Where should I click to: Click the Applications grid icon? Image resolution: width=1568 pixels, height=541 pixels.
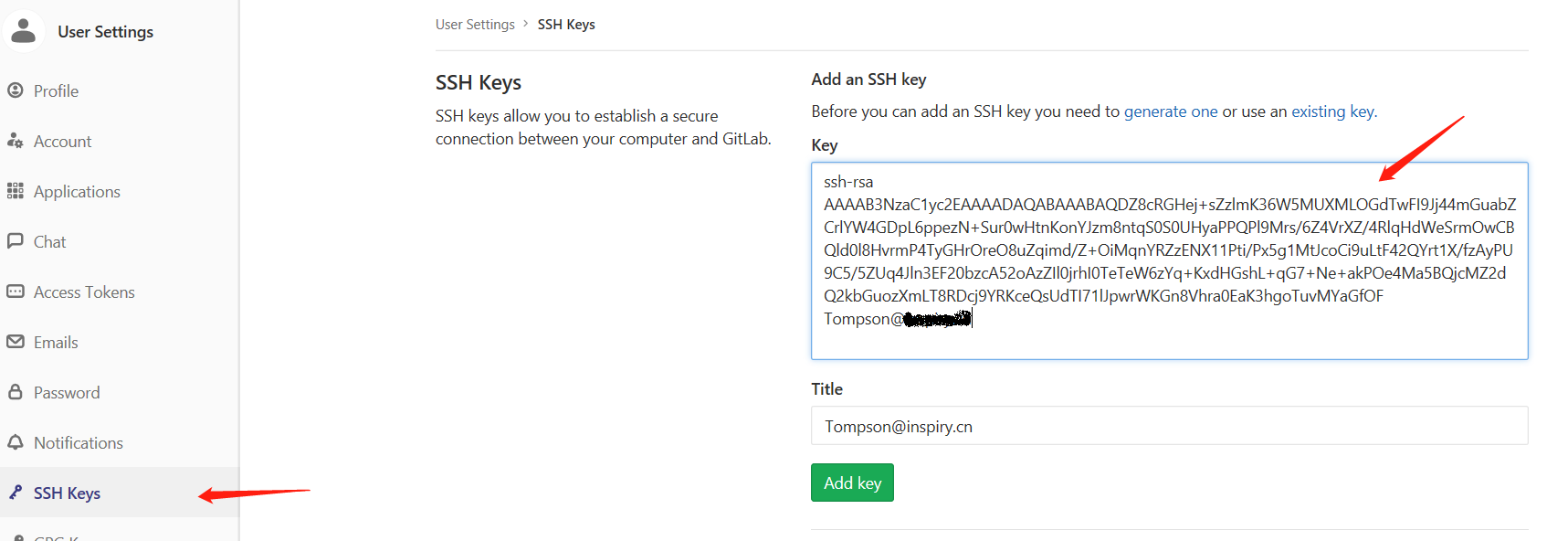point(16,191)
